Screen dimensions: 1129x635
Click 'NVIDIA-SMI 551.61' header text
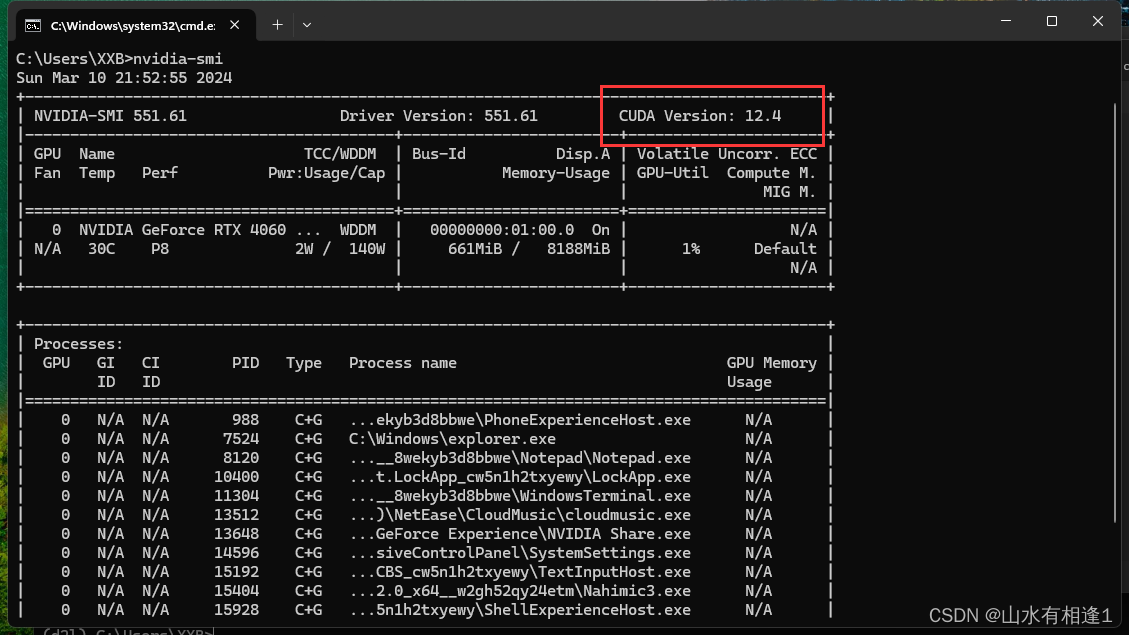(x=110, y=116)
